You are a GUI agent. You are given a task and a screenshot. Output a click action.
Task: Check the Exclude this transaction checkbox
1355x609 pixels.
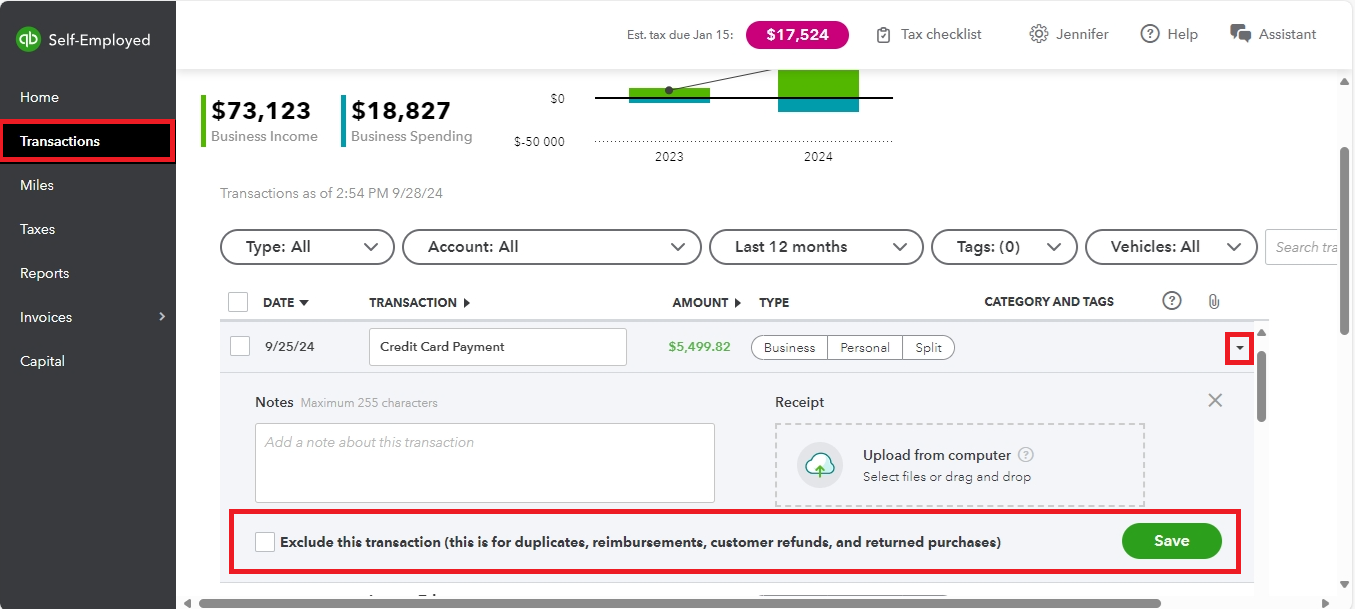tap(265, 542)
